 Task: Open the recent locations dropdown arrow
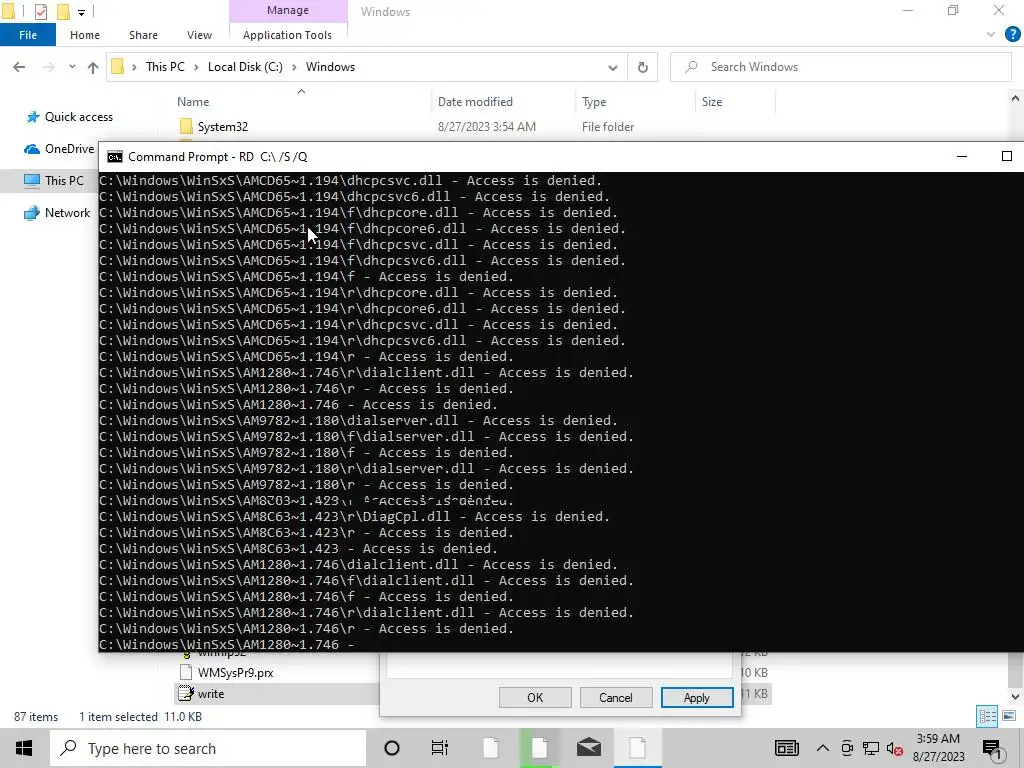coord(72,67)
